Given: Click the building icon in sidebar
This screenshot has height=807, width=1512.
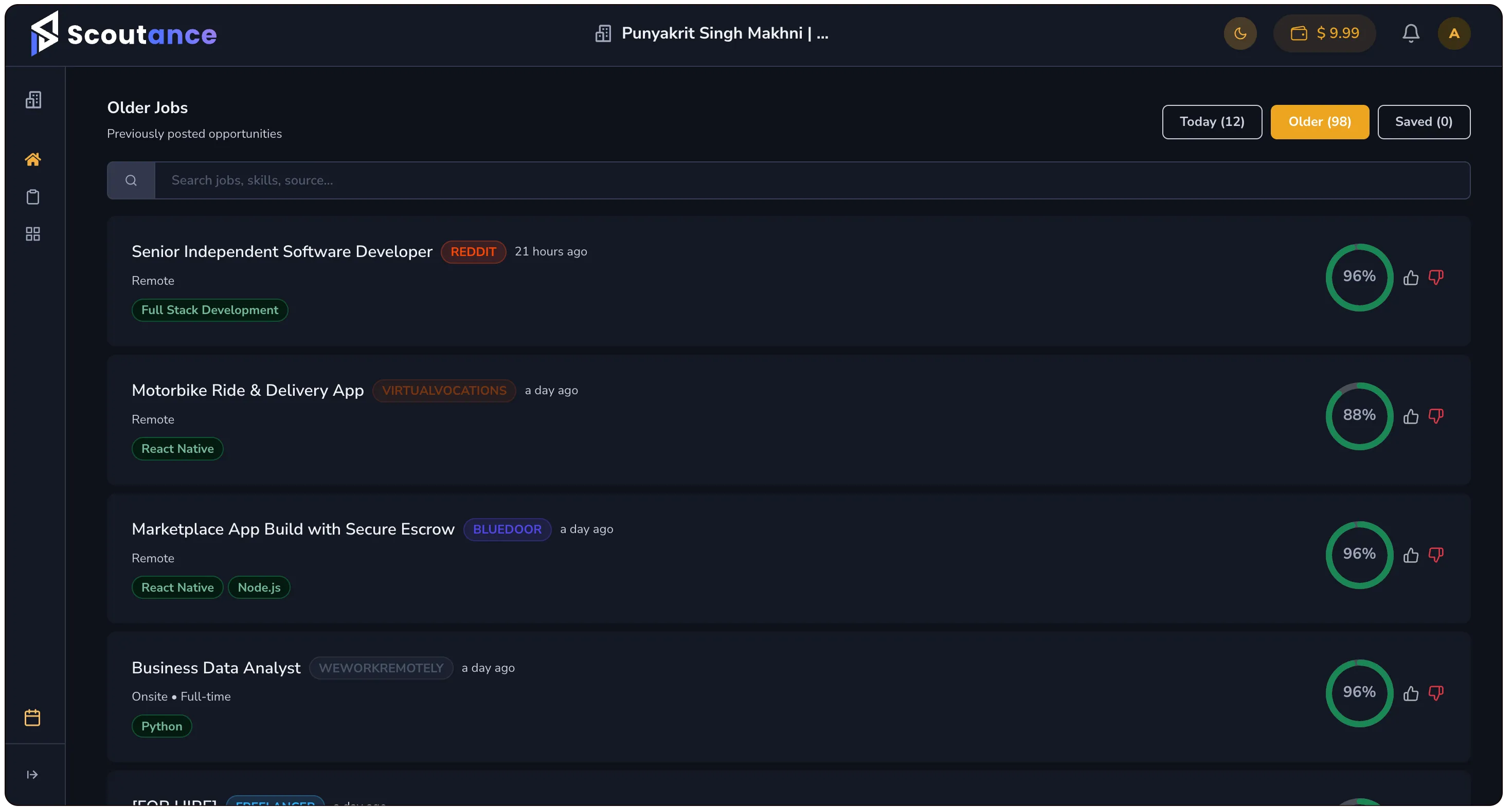Looking at the screenshot, I should 33,100.
